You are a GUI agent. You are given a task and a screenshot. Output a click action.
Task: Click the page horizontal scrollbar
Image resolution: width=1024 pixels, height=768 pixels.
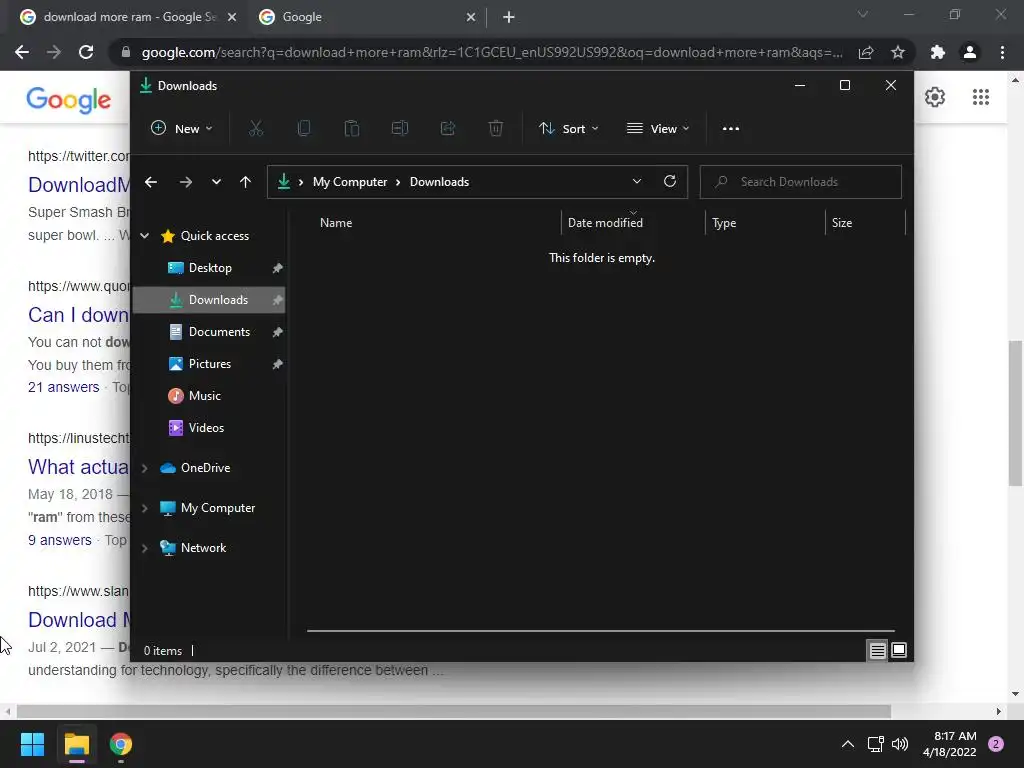(454, 711)
